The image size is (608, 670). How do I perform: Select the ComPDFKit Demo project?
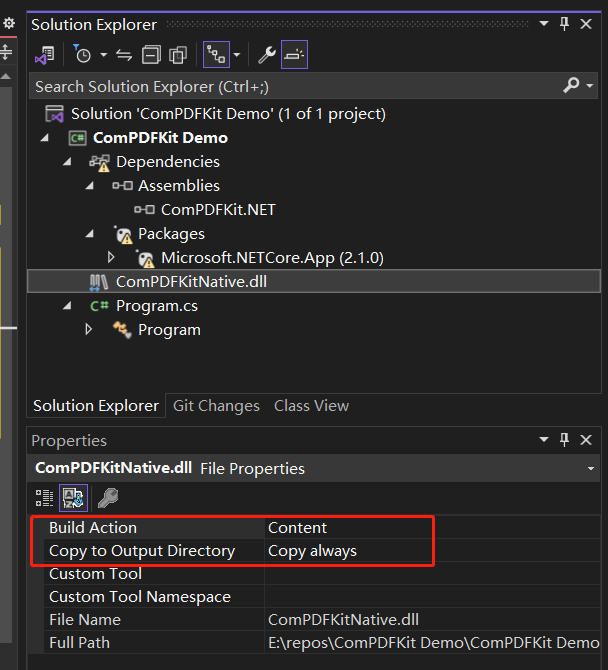160,138
